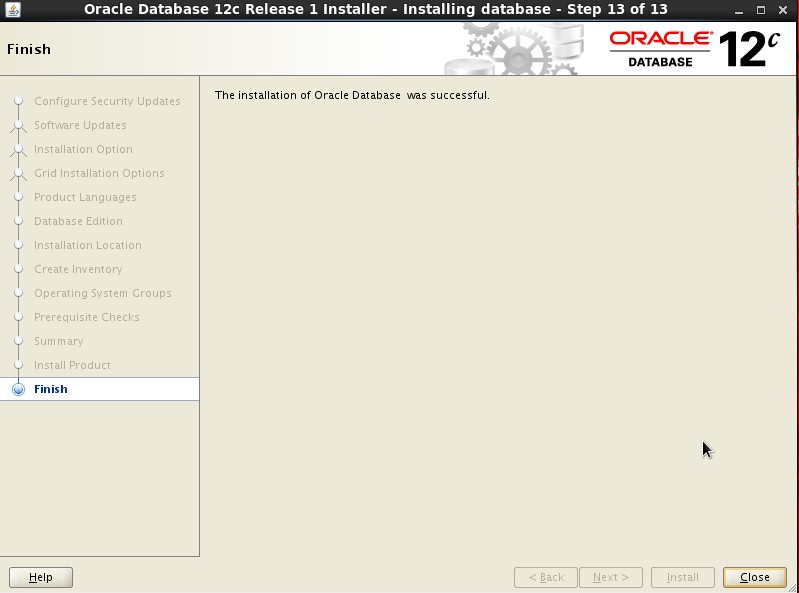Click the Close button to finish installation
799x593 pixels.
(755, 577)
